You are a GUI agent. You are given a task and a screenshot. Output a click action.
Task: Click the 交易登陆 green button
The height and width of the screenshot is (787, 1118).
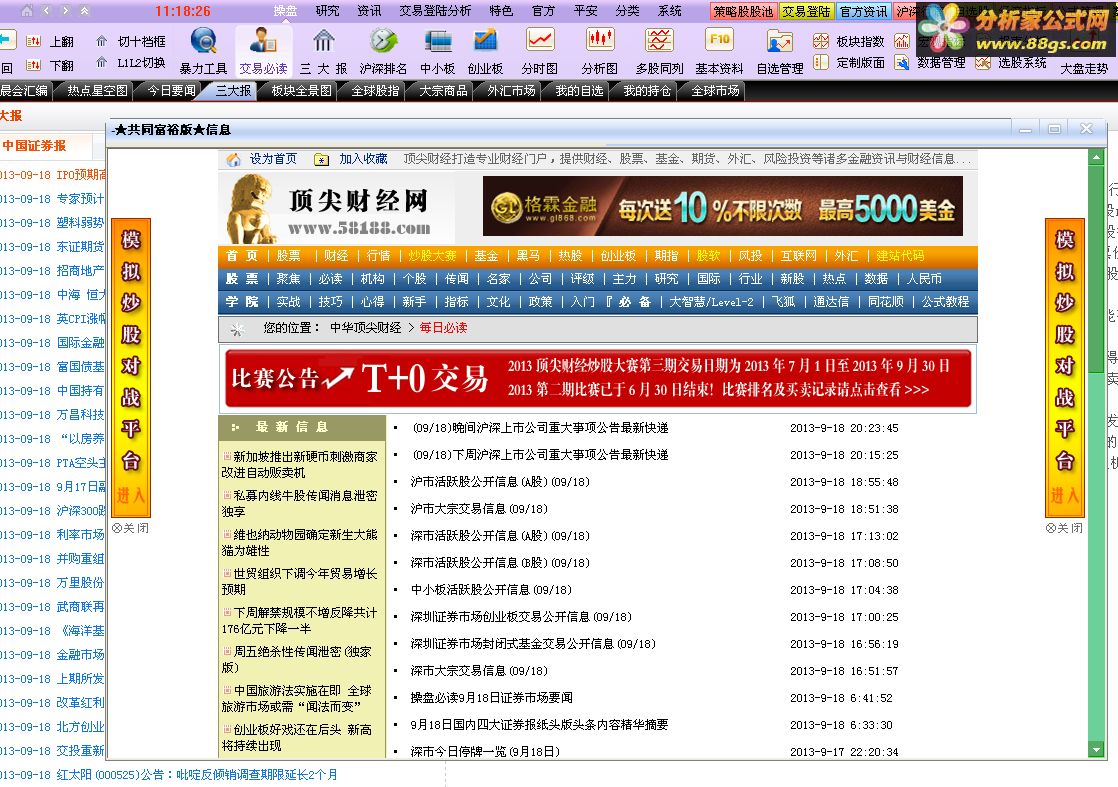(806, 11)
